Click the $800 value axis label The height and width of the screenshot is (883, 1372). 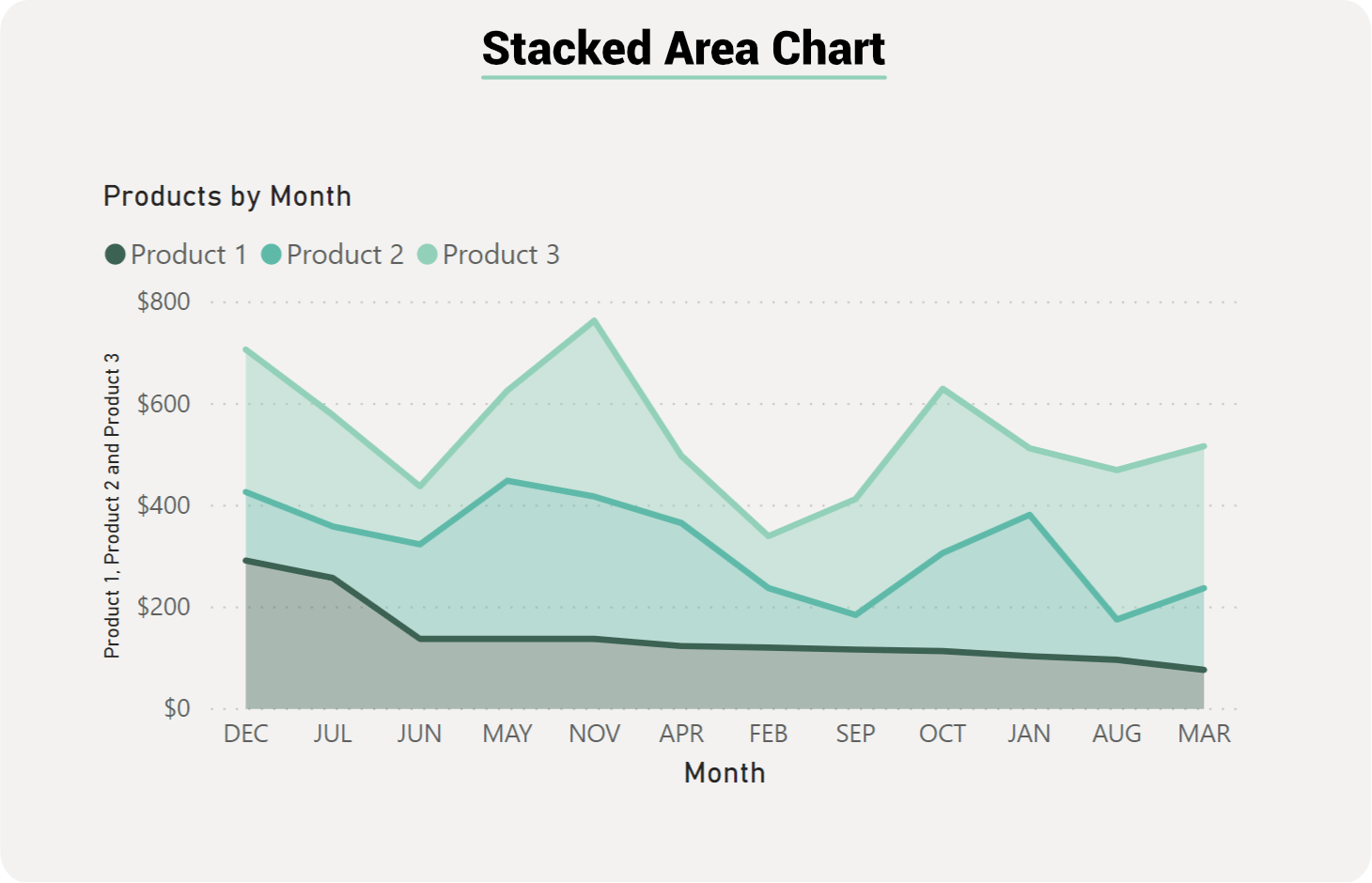[x=164, y=302]
